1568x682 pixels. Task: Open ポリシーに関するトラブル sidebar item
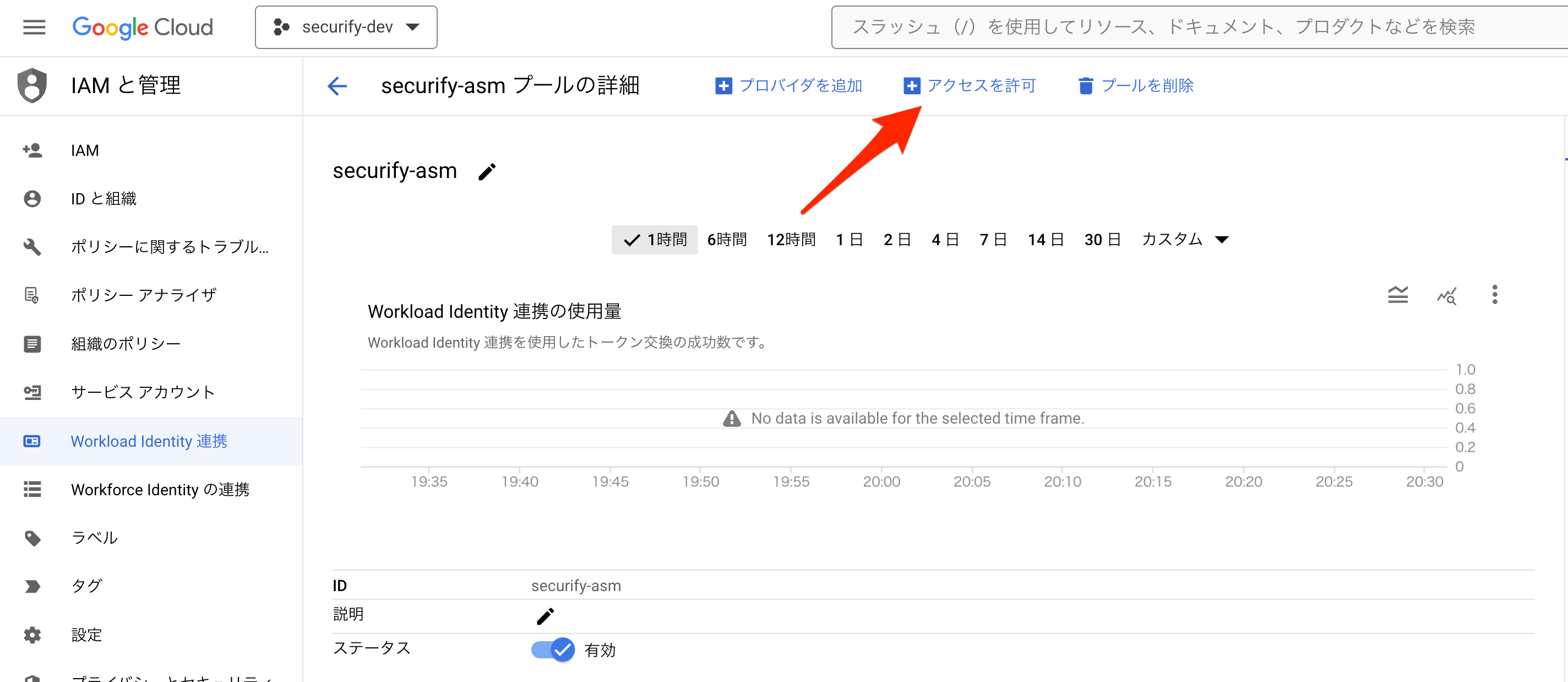tap(151, 247)
